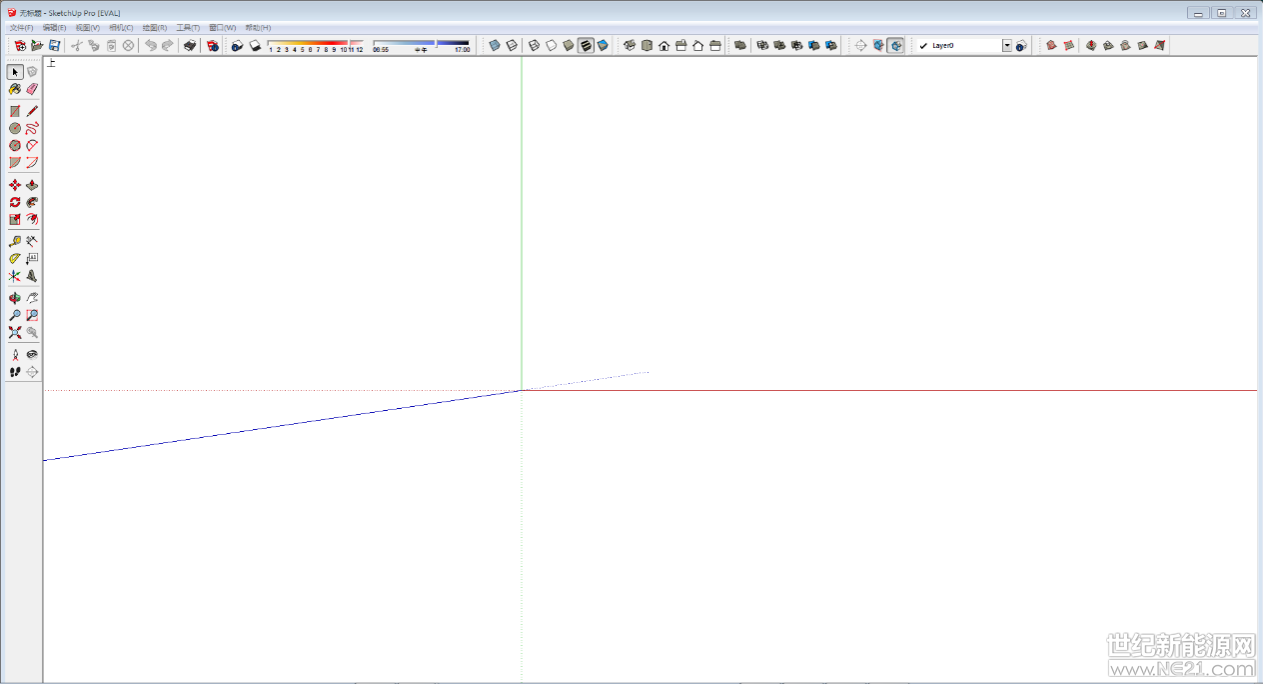Select the Position Camera tool
Screen dimensions: 1263x684
[x=15, y=354]
